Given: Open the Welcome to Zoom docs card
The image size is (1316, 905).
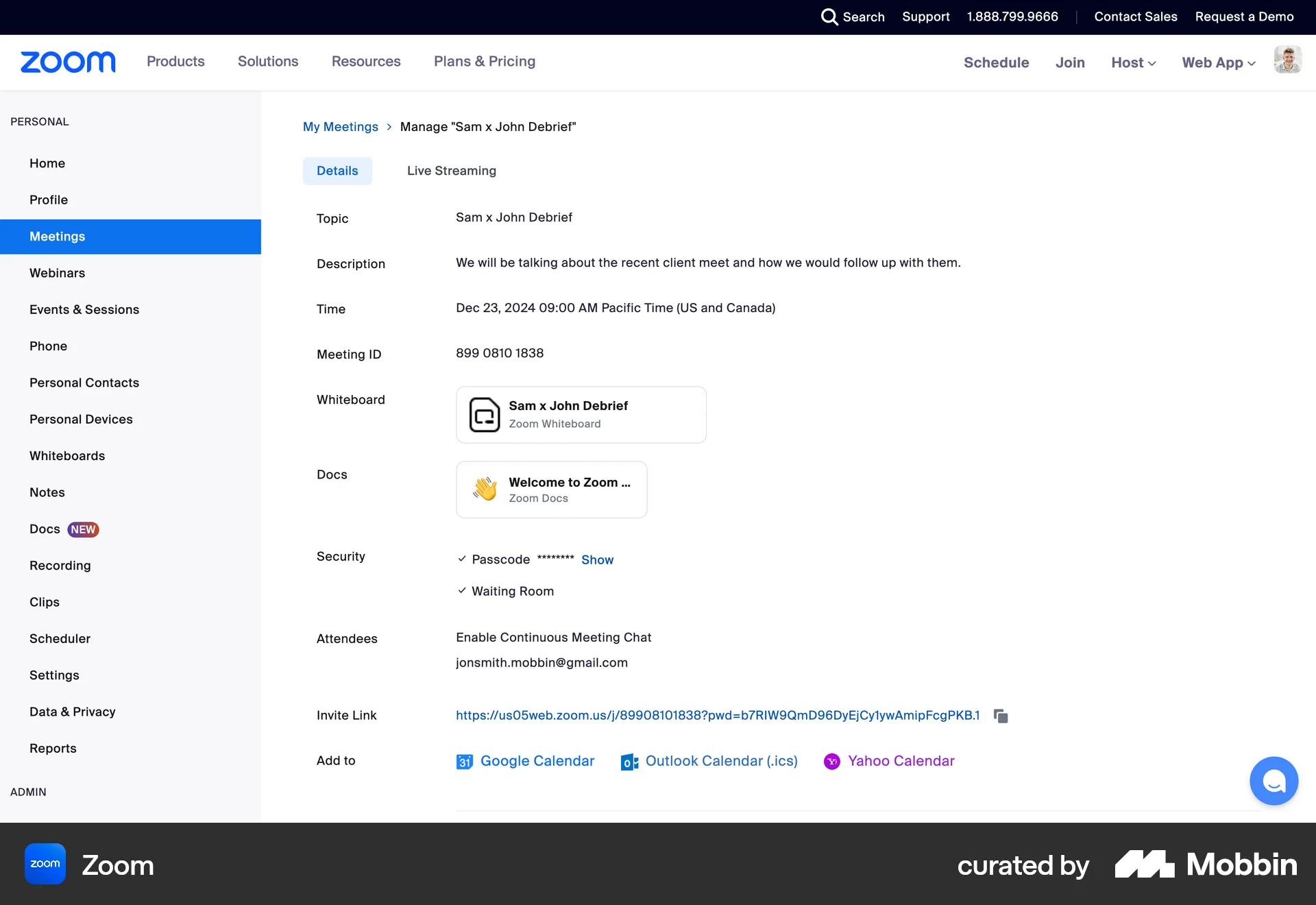Looking at the screenshot, I should (551, 490).
